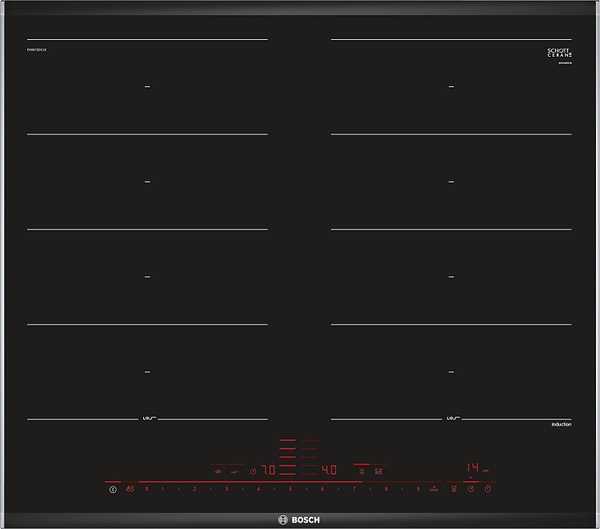Tap the SCHOTT CERAN logo
The image size is (600, 529).
(559, 53)
